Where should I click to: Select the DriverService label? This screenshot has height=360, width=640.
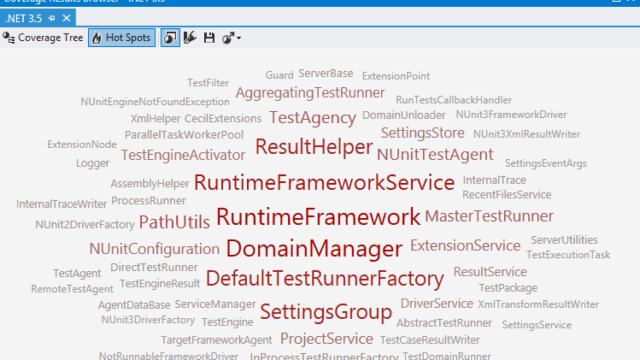click(x=436, y=303)
